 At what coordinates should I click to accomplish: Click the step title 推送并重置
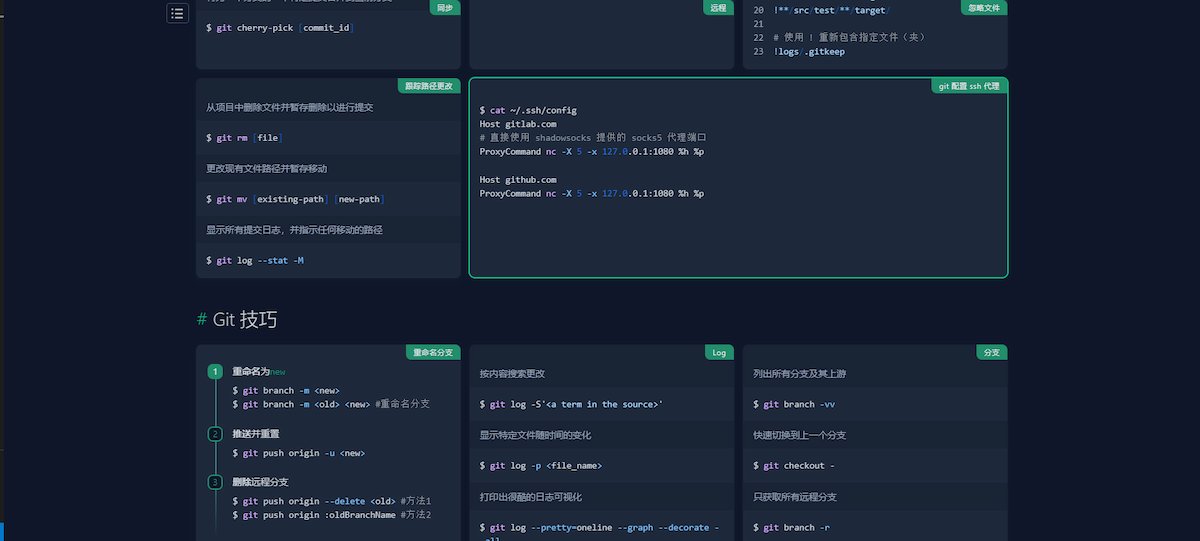256,434
